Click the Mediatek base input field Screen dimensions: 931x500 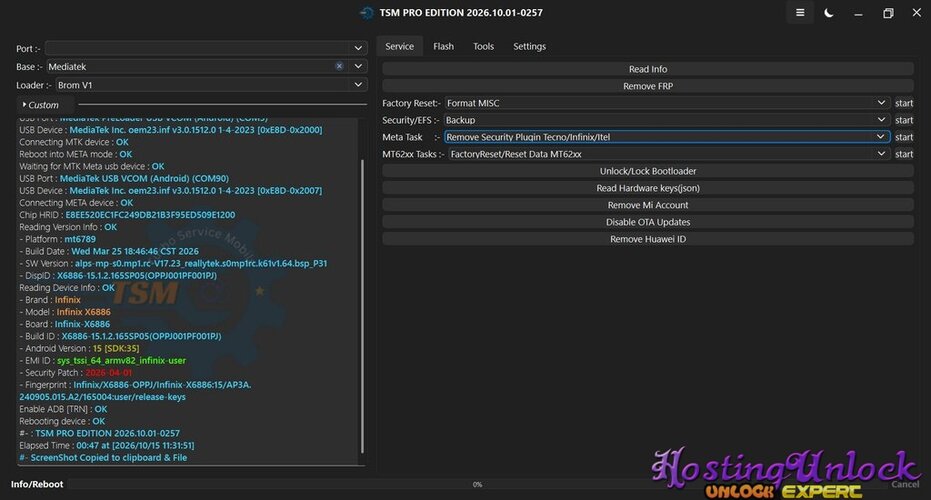190,67
